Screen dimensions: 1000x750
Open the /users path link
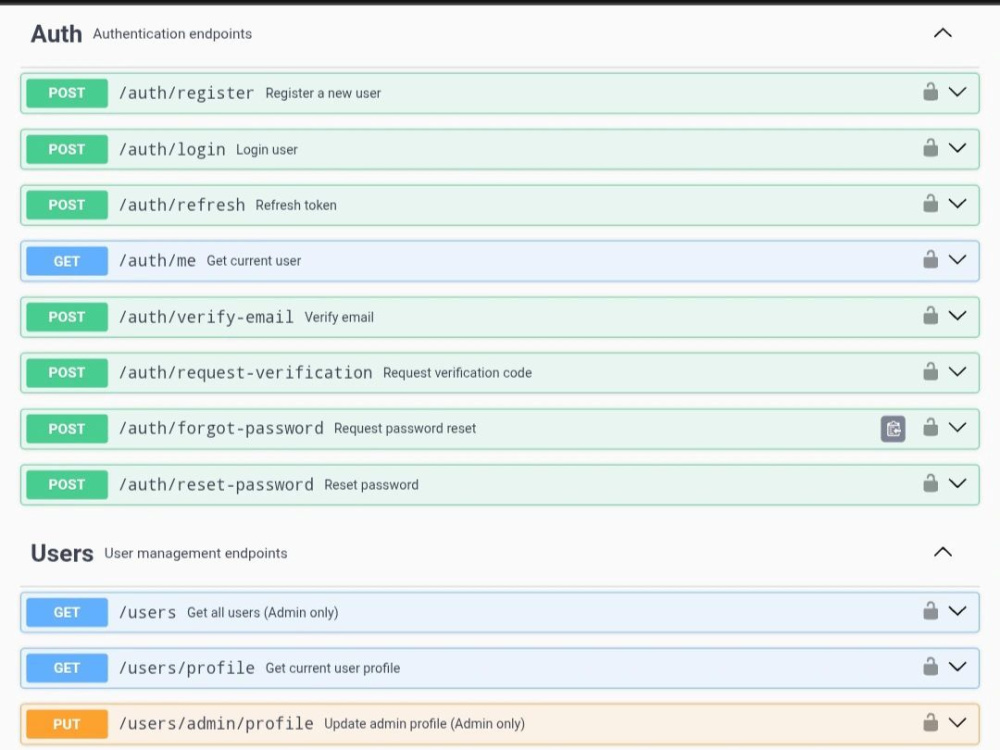(147, 612)
